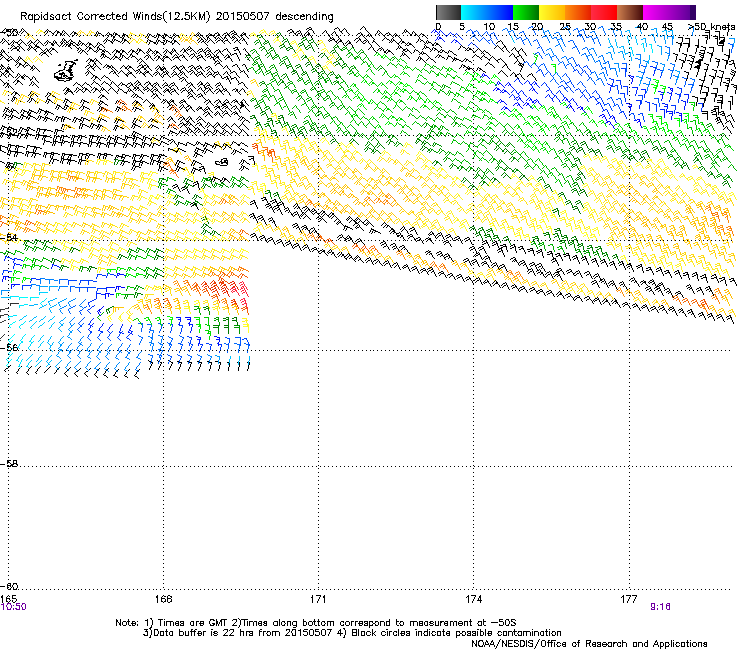The height and width of the screenshot is (650, 740).
Task: Click the '>50 knots' legend label
Action: 711,27
